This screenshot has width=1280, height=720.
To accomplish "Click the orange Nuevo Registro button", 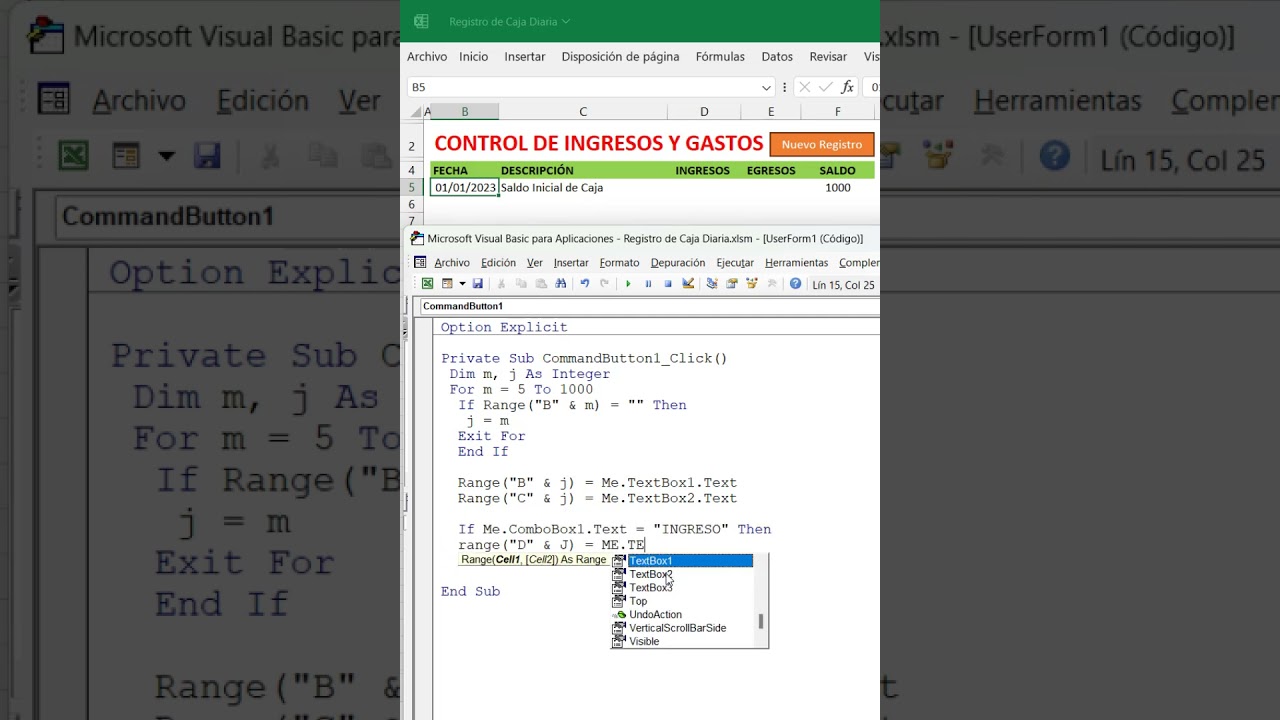I will [x=822, y=144].
